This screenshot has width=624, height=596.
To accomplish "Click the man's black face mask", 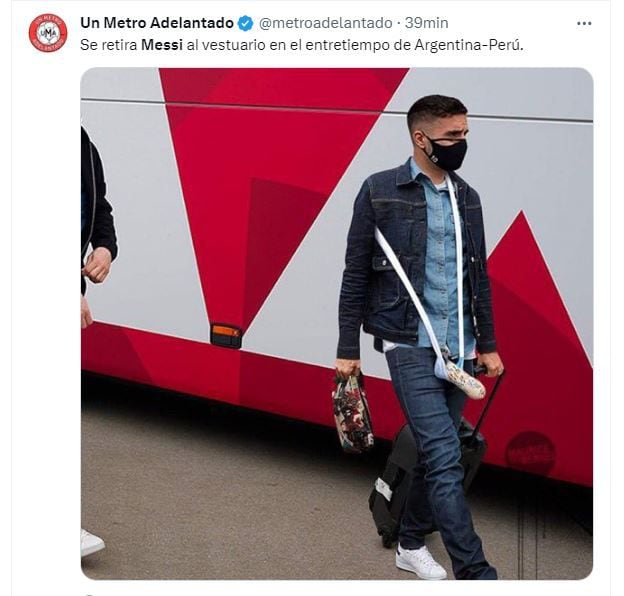I will coord(447,154).
